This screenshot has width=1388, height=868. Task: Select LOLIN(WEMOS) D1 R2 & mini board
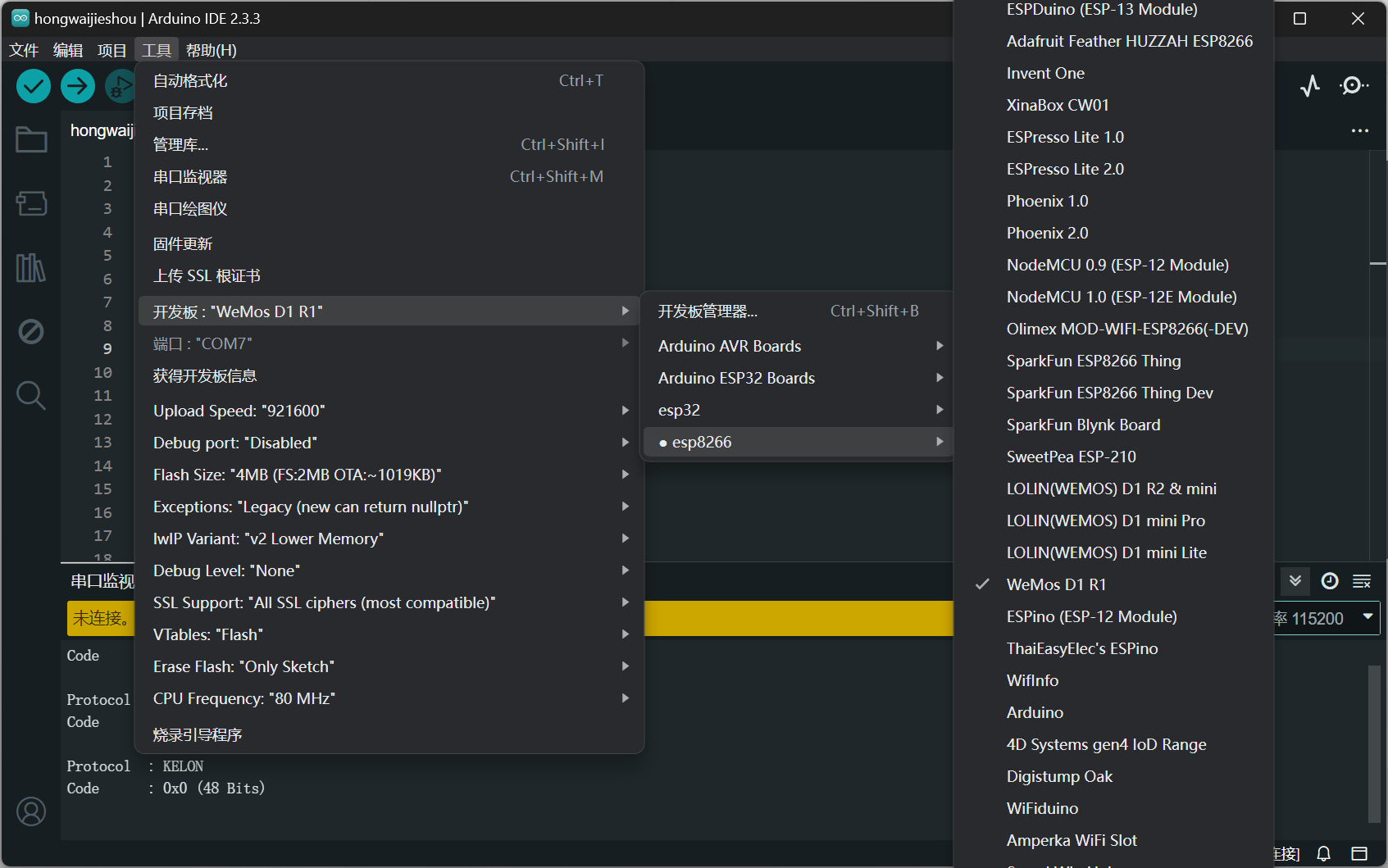(x=1113, y=489)
